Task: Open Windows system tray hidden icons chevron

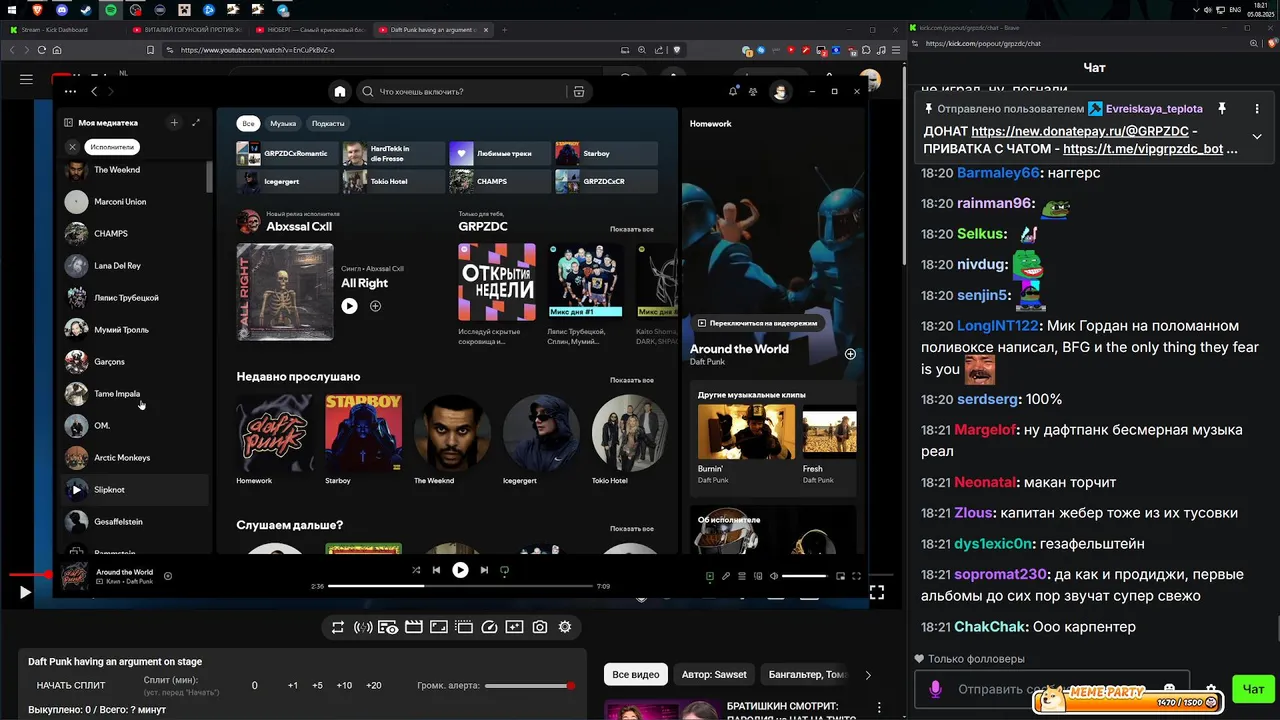Action: (x=1197, y=9)
